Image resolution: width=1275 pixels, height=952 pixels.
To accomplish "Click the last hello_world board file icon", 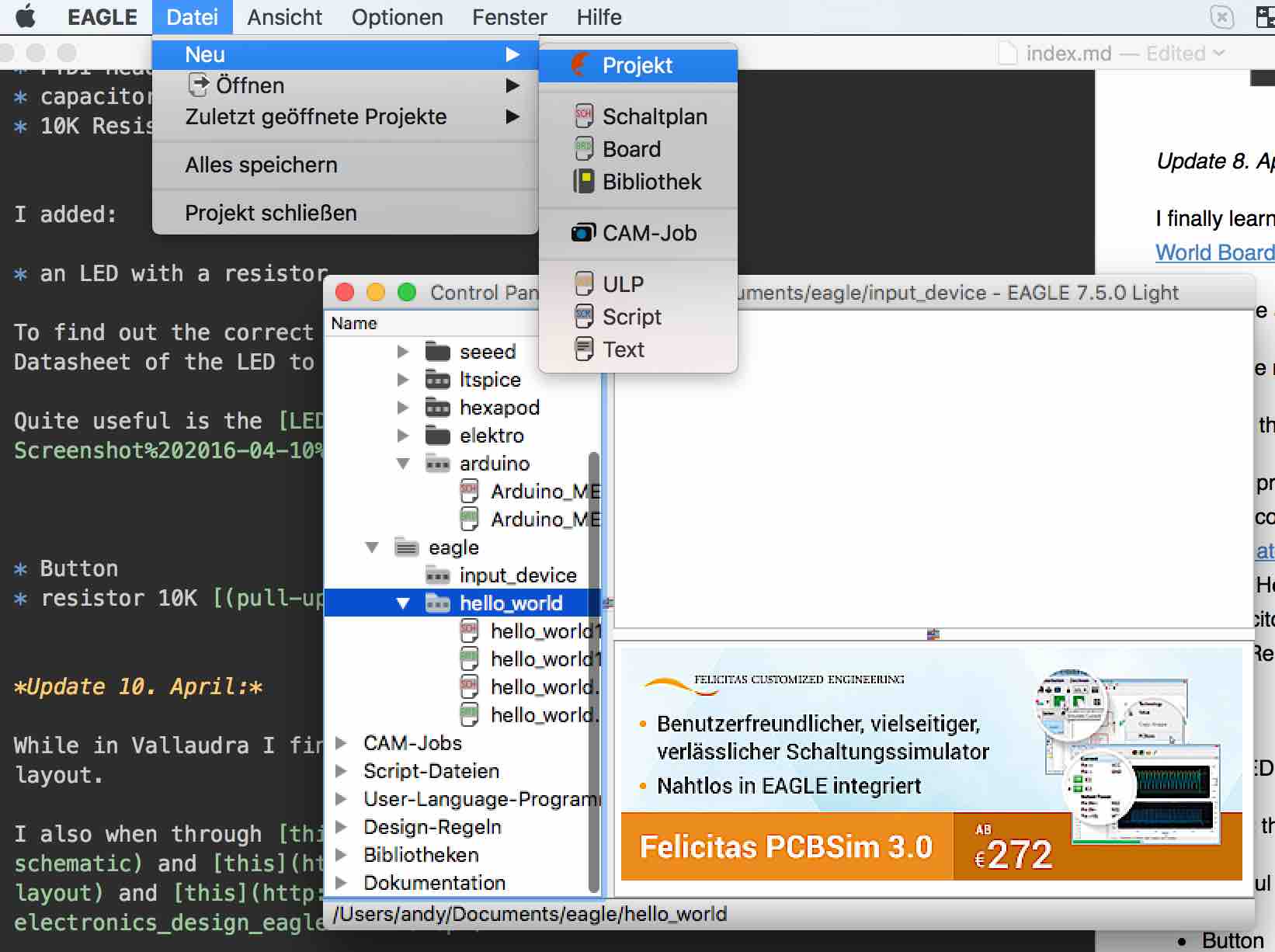I will tap(469, 714).
